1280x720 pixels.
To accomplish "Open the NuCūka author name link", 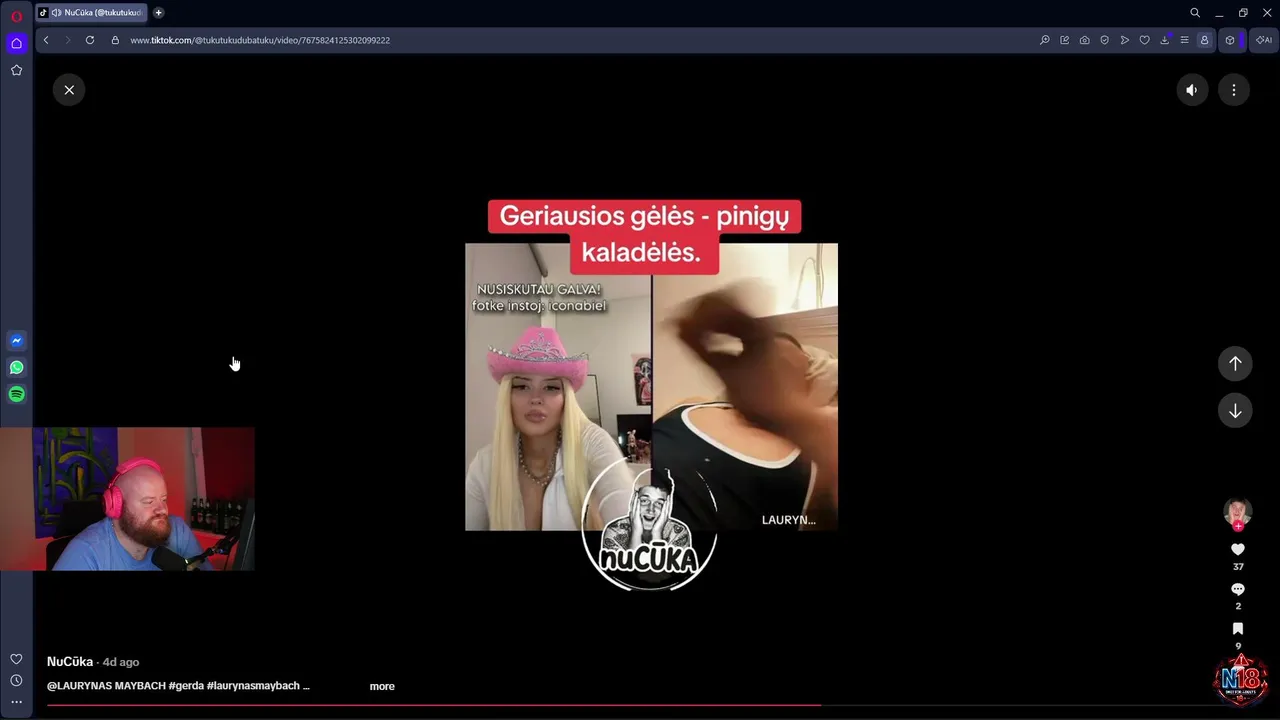I will tap(70, 662).
